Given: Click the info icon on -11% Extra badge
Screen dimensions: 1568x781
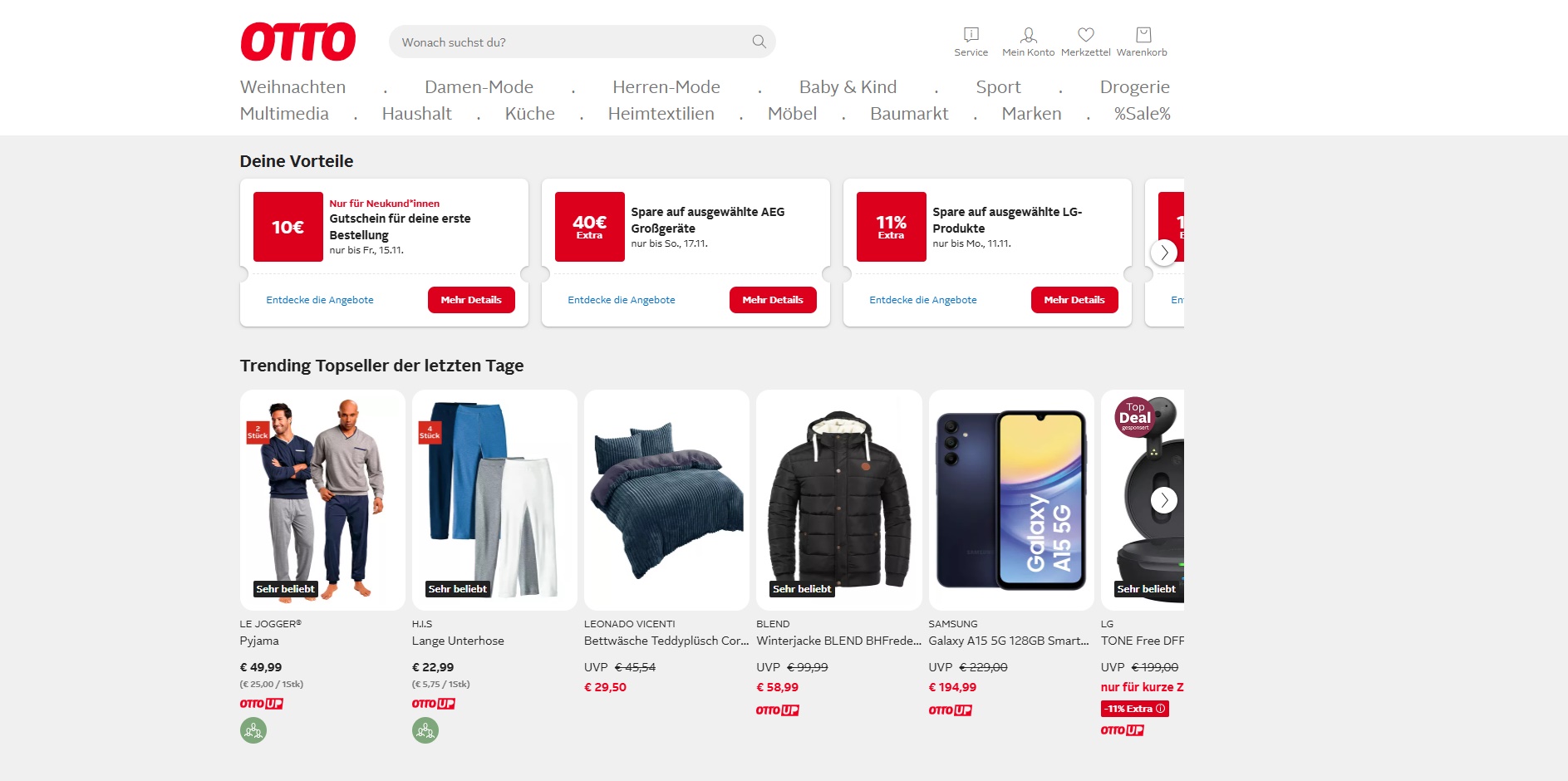Looking at the screenshot, I should (x=1161, y=709).
